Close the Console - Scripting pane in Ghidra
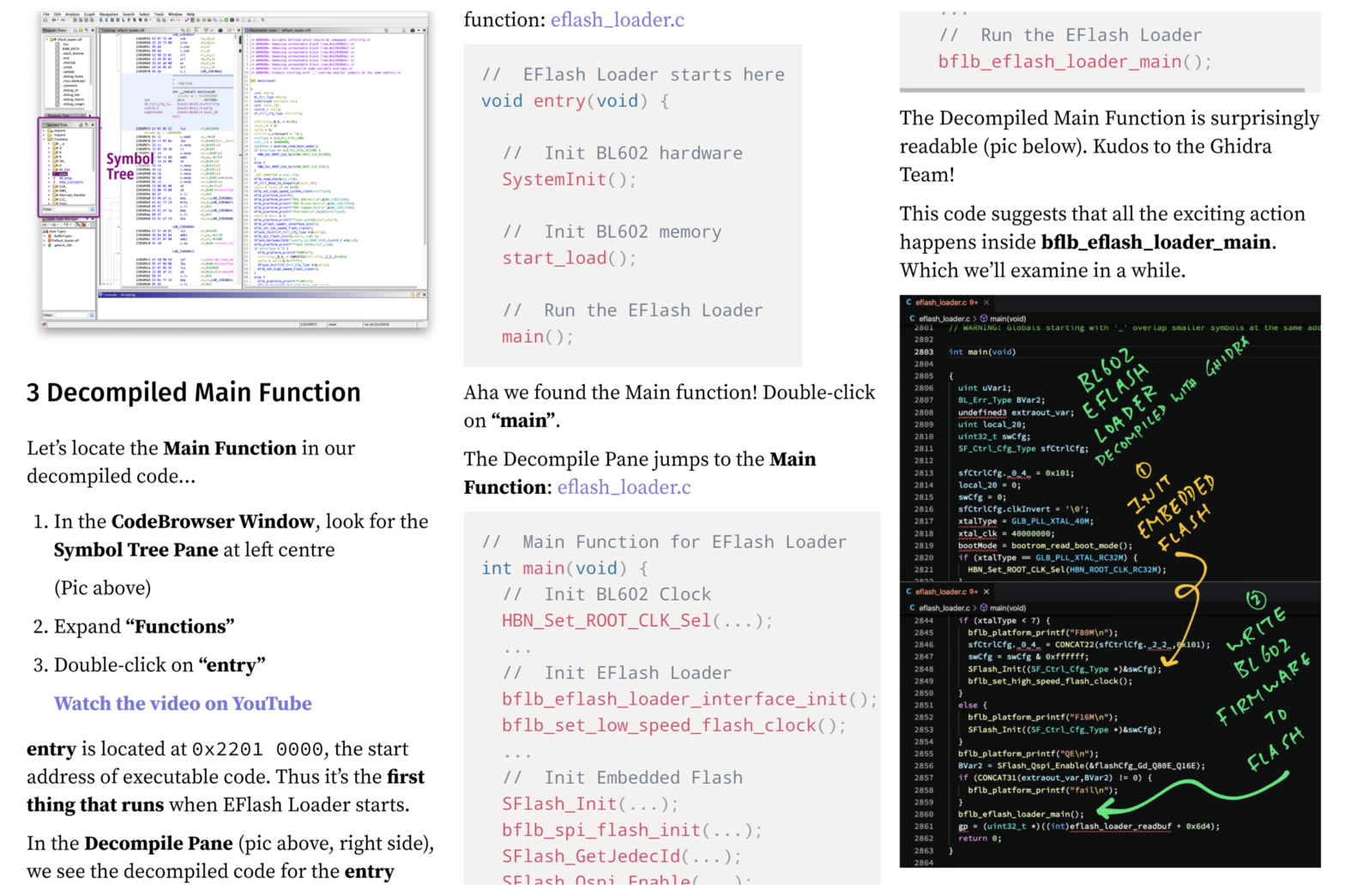This screenshot has width=1345, height=896. click(x=423, y=294)
